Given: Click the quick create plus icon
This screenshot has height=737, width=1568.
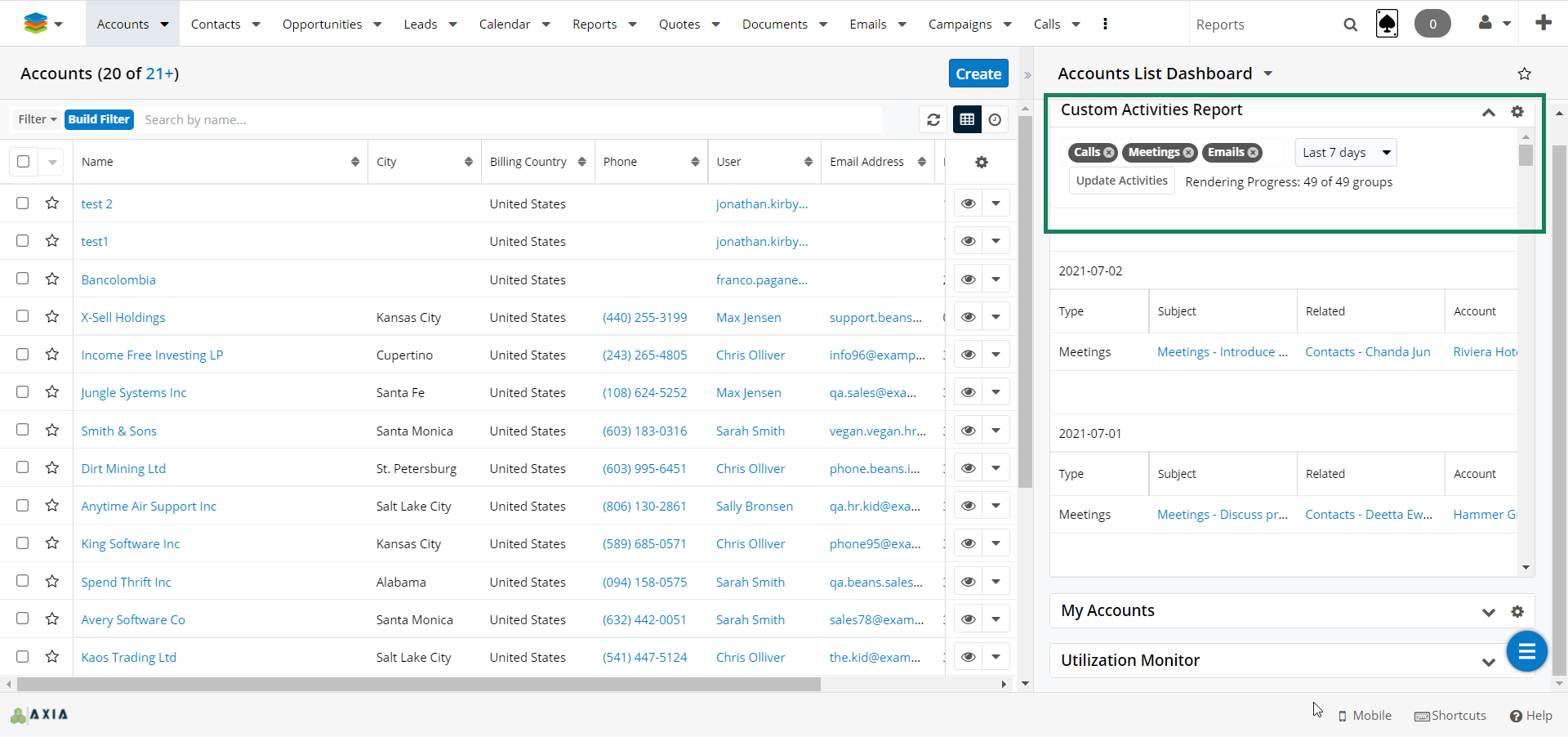Looking at the screenshot, I should coord(1543,23).
